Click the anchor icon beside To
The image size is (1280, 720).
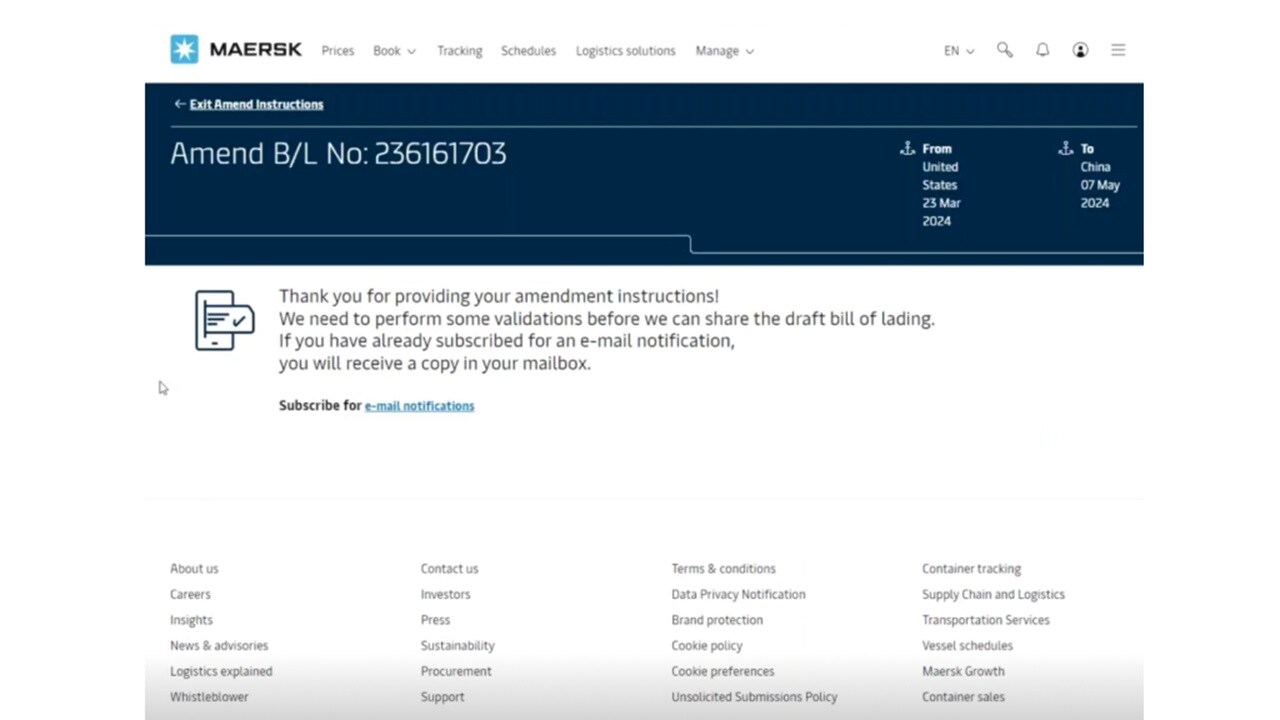tap(1065, 148)
